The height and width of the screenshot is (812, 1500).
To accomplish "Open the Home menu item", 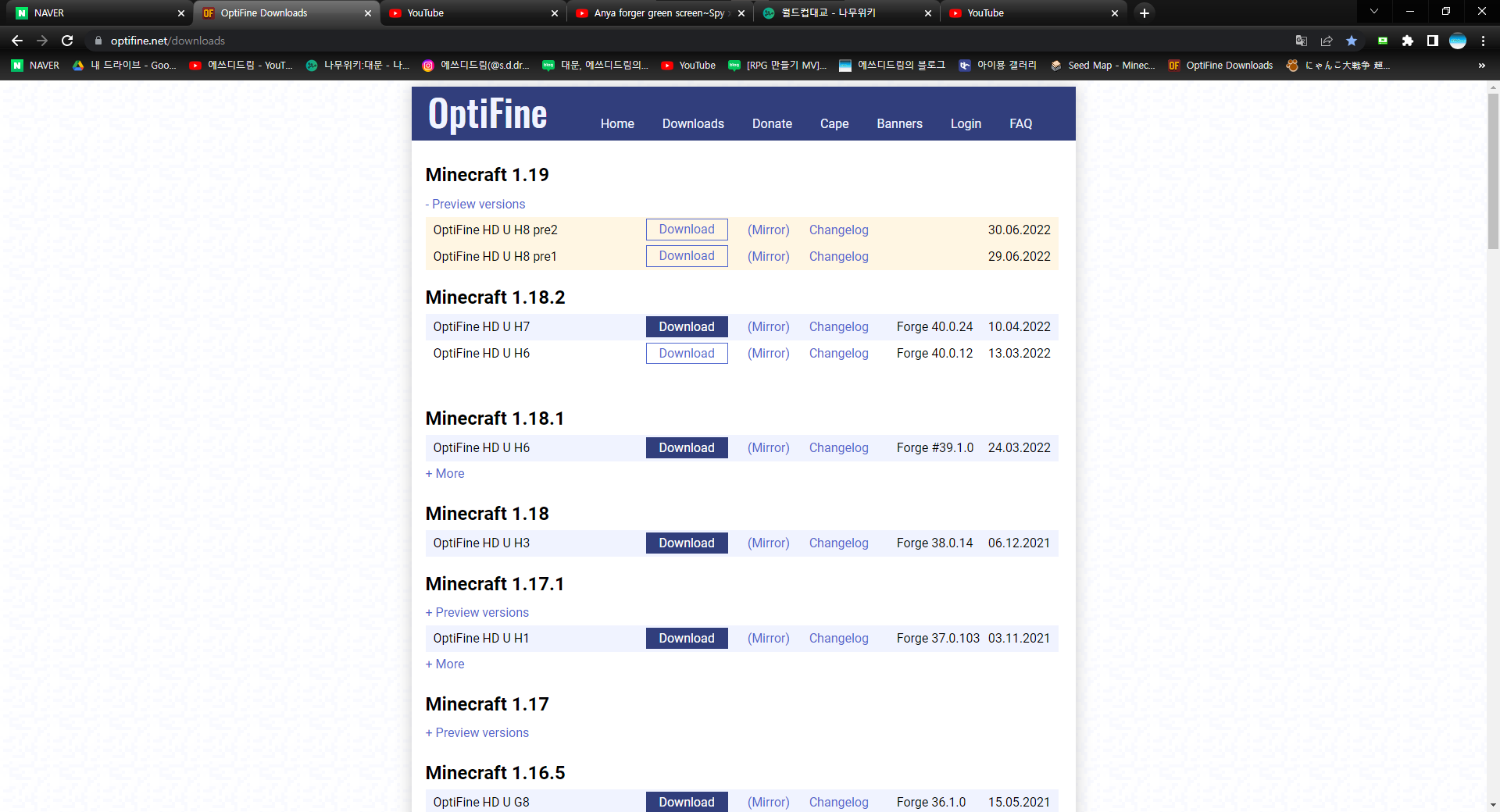I will (x=617, y=123).
